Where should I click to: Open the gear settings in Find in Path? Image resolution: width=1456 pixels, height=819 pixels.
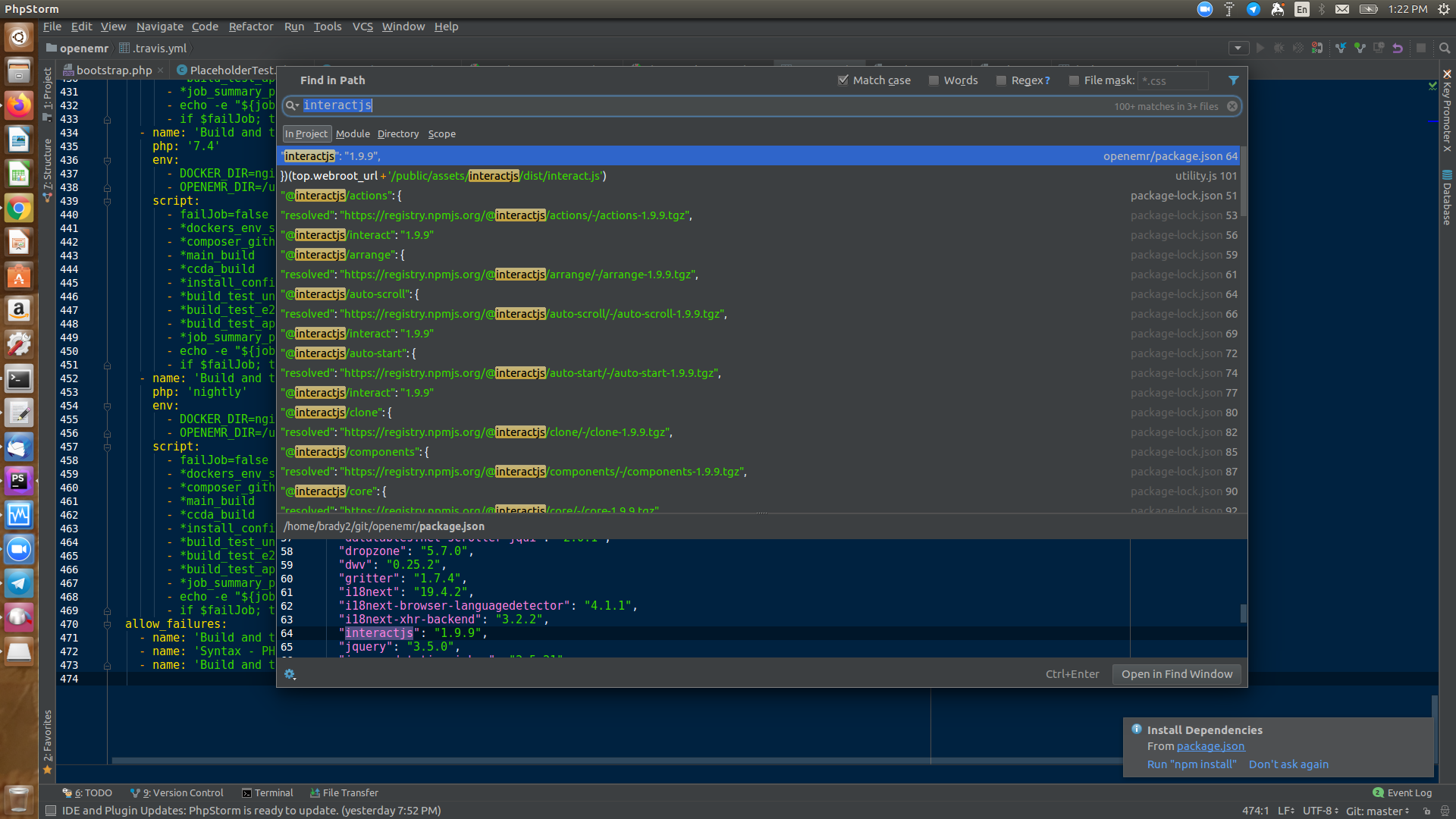290,674
